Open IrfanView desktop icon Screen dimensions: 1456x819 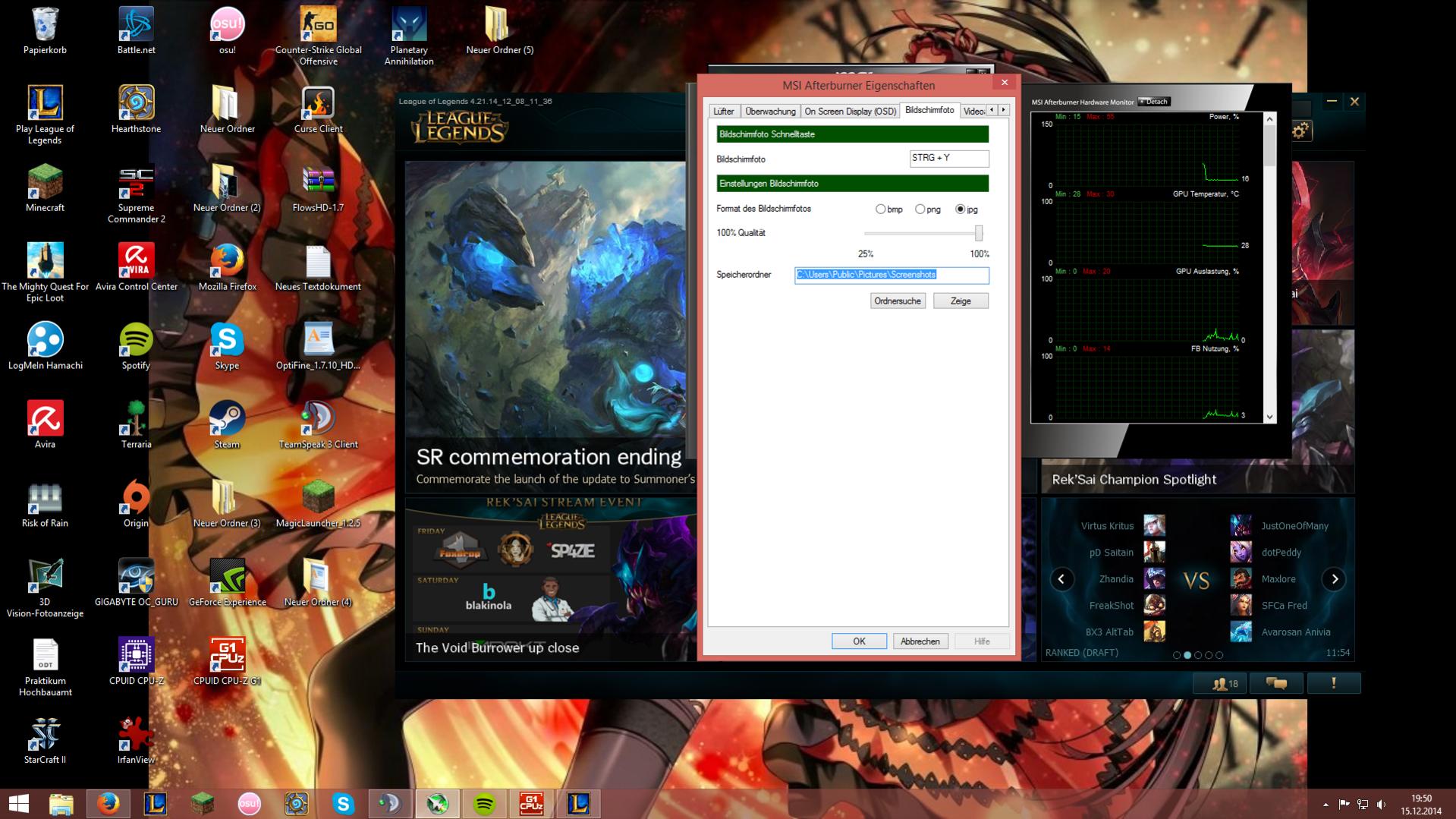click(x=136, y=742)
